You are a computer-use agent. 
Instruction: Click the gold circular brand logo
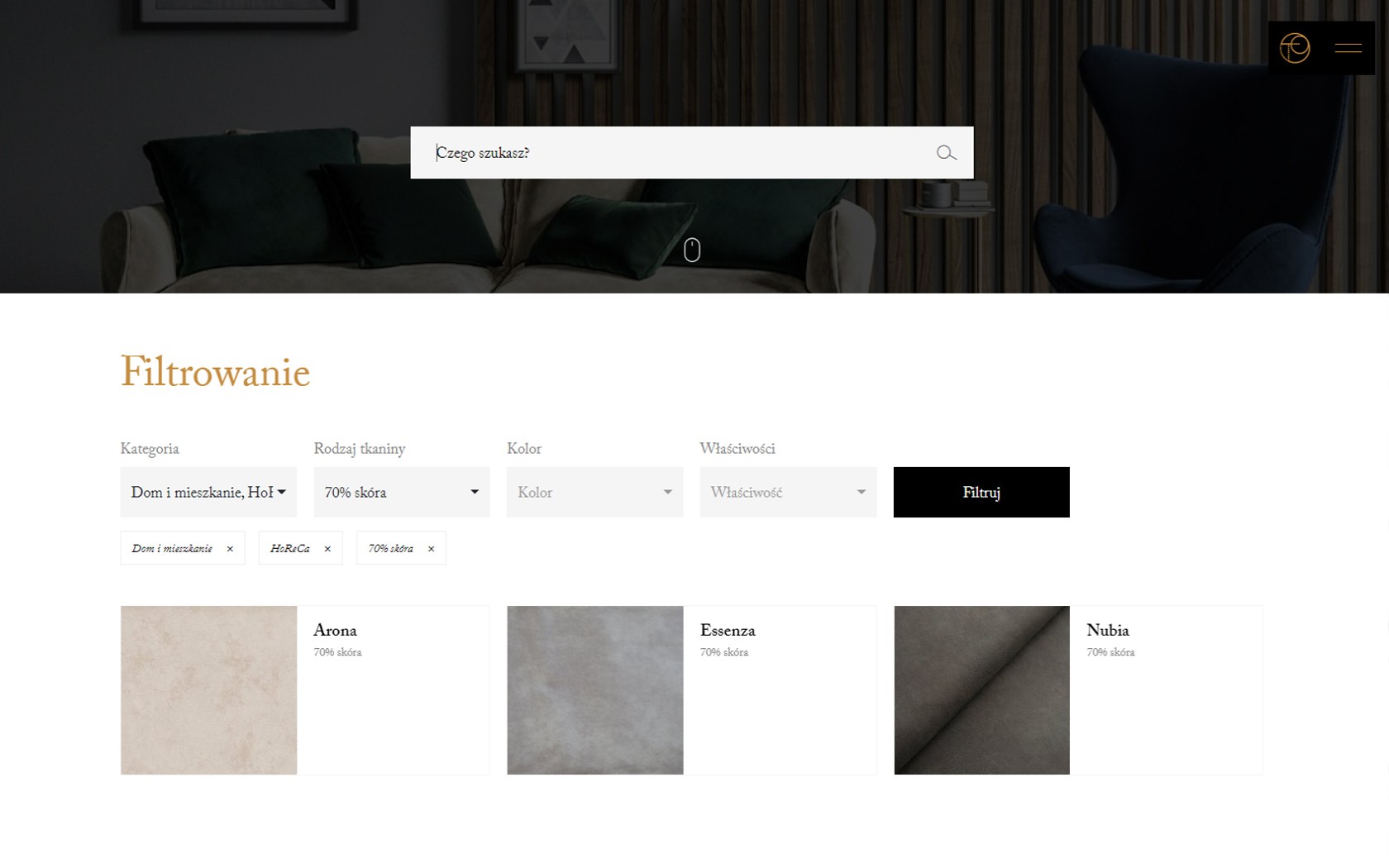[x=1295, y=48]
